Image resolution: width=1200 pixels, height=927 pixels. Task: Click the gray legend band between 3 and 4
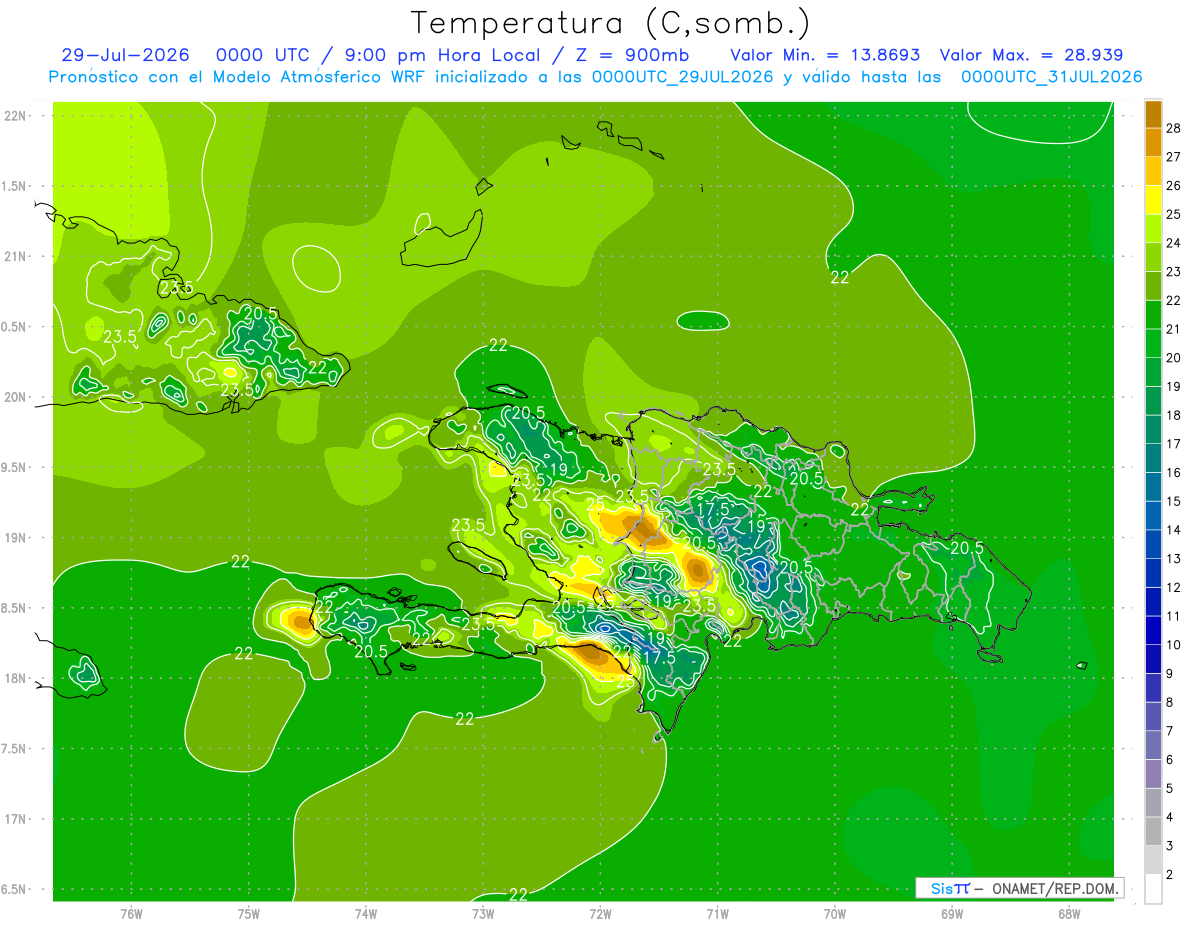click(1153, 832)
